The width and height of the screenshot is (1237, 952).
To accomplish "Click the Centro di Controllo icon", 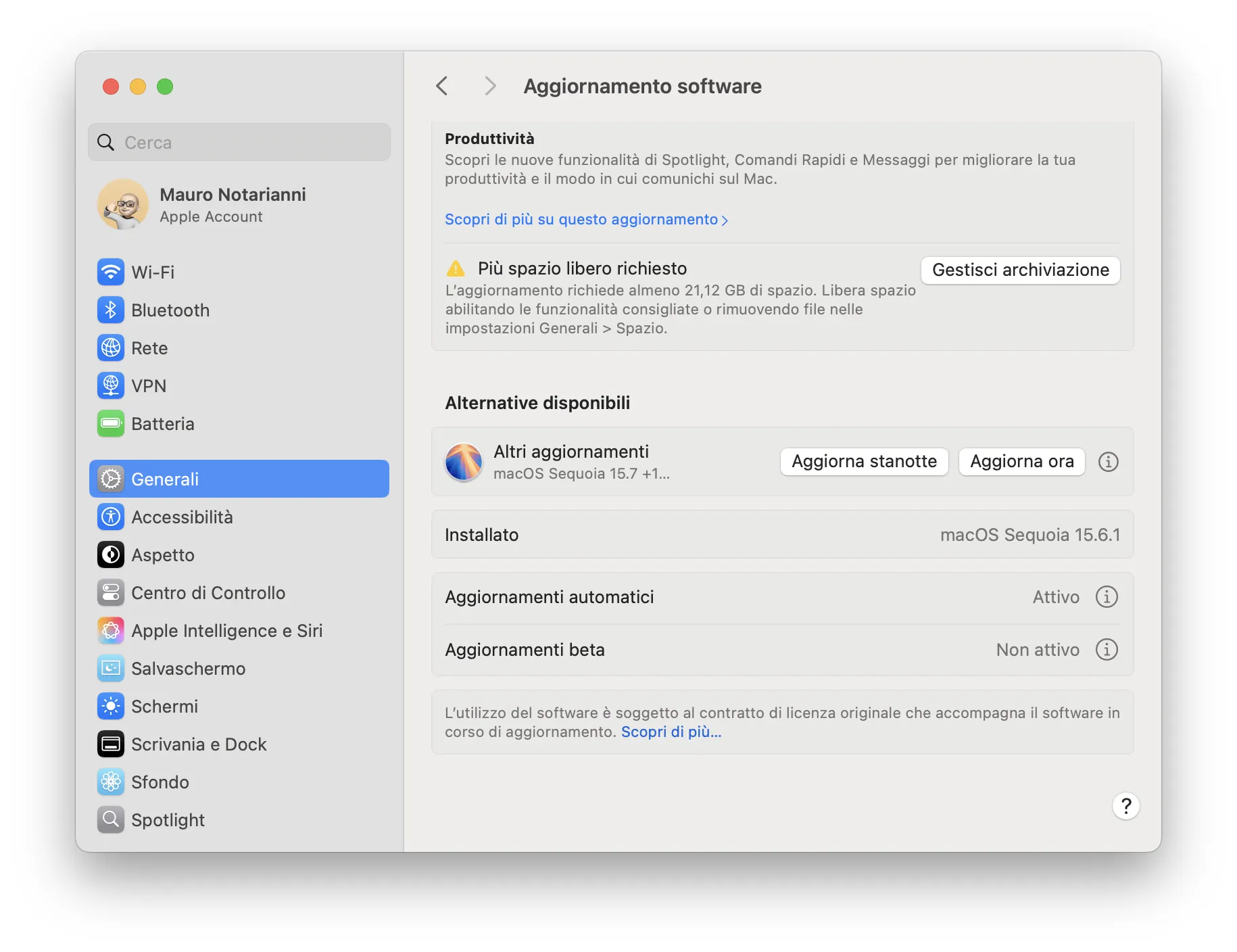I will pyautogui.click(x=111, y=592).
